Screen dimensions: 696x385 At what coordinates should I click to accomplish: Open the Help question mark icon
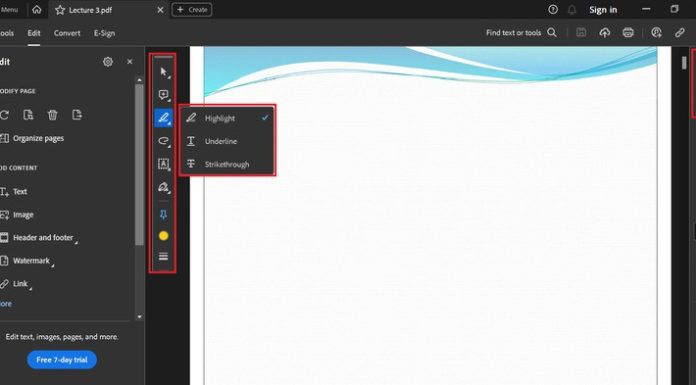(553, 9)
